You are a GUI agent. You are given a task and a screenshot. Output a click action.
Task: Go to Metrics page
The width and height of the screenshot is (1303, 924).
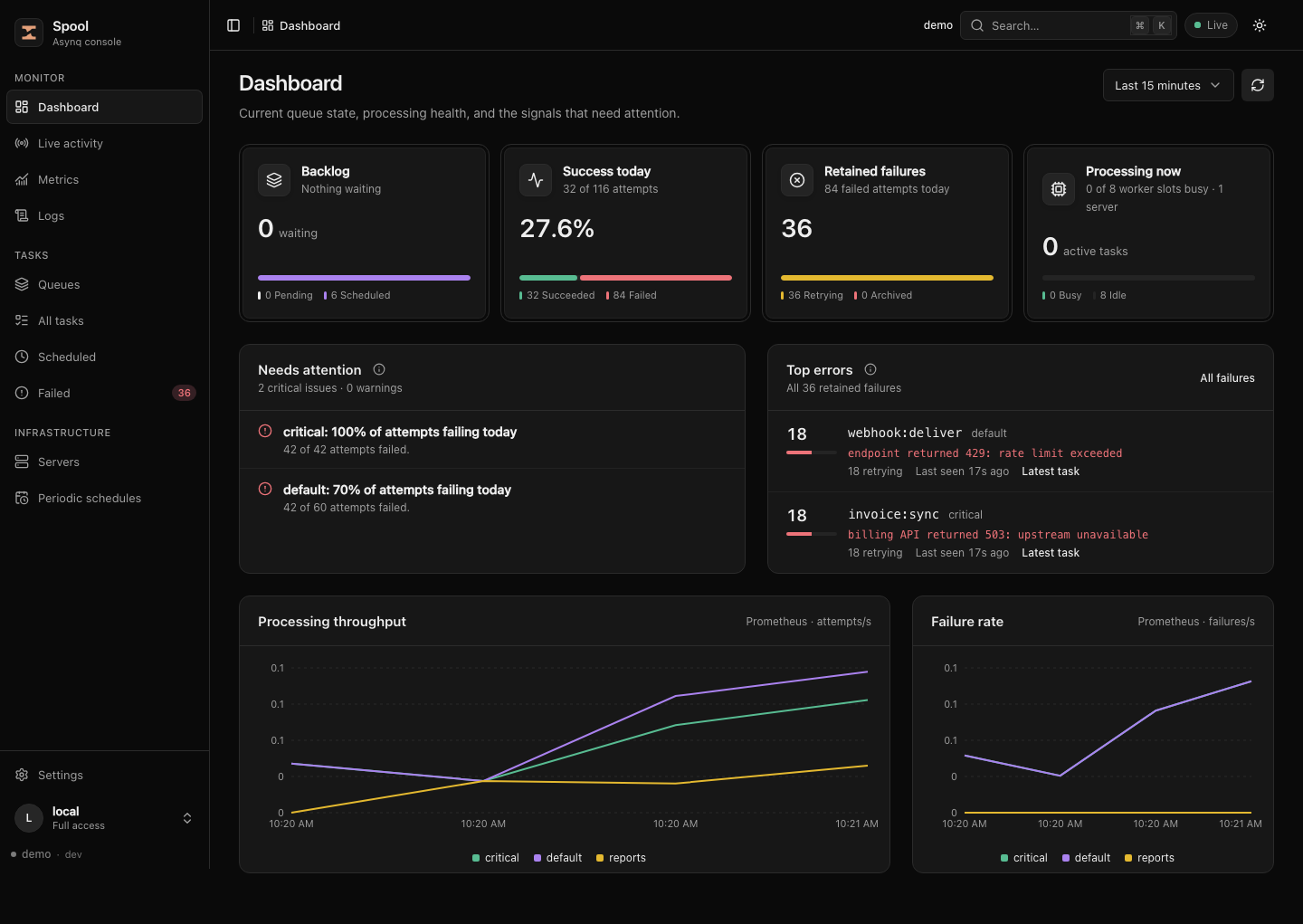[x=105, y=179]
